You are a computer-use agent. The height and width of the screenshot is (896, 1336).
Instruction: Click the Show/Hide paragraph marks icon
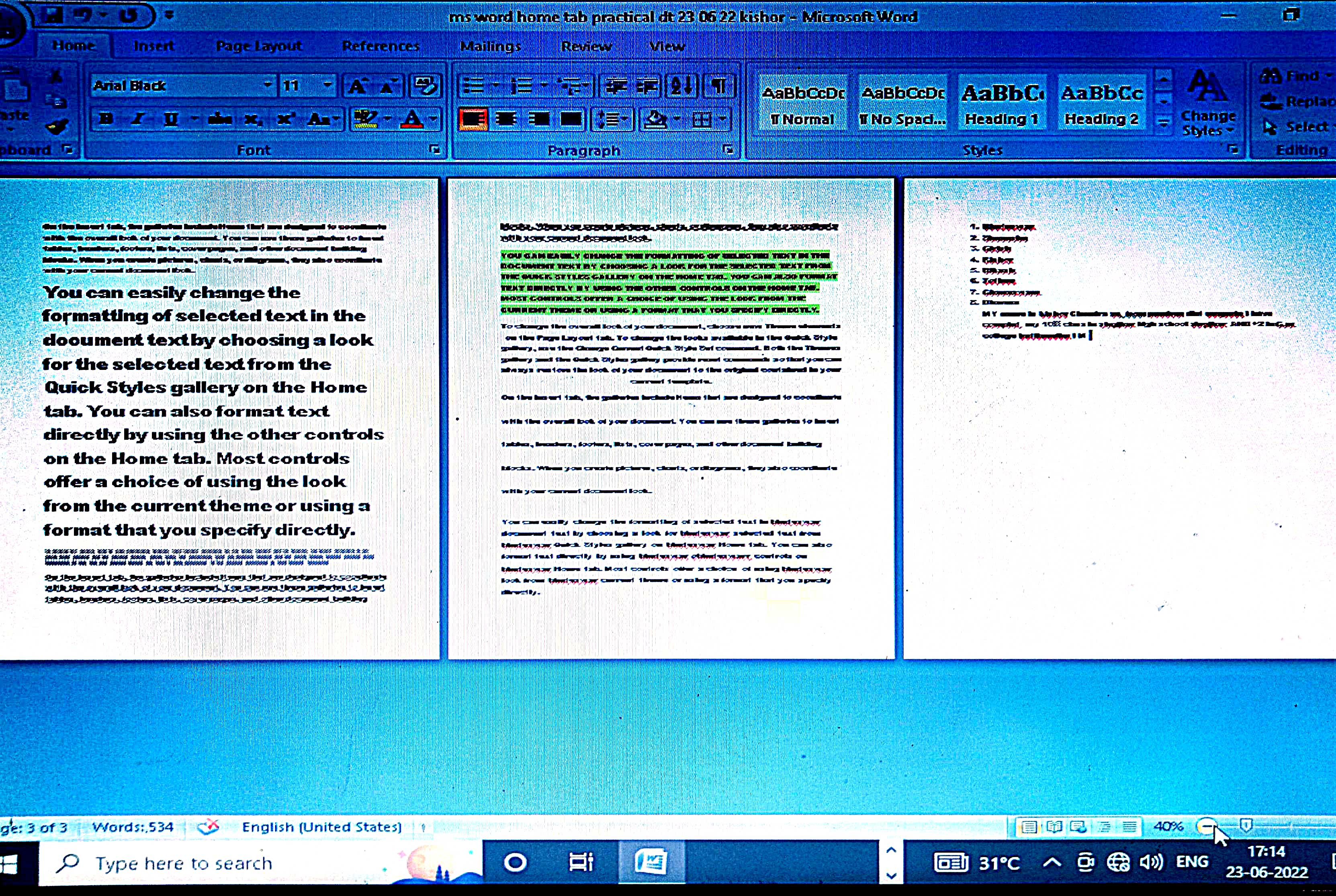pyautogui.click(x=718, y=86)
